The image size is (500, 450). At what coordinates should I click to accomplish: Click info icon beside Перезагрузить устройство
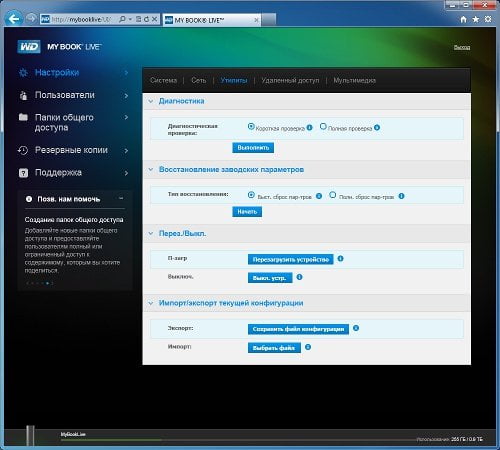coord(340,259)
